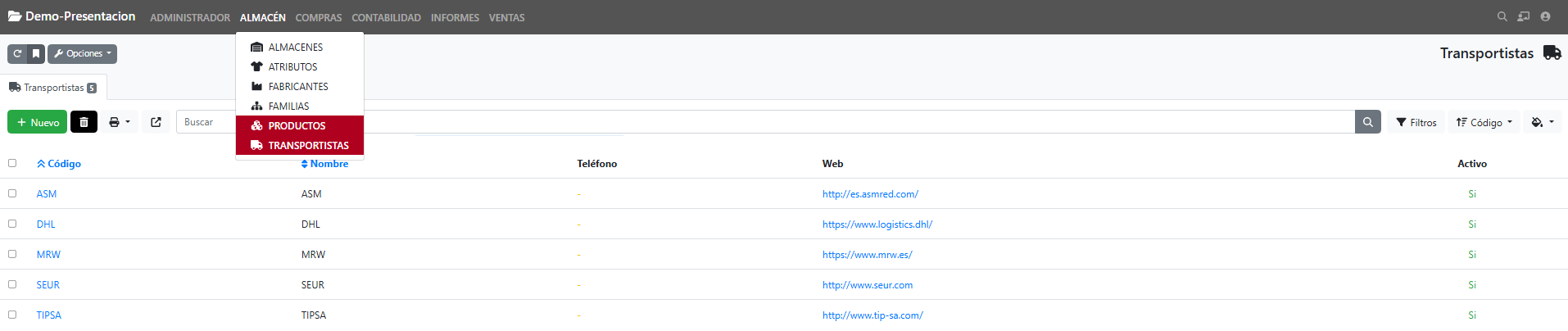Click the reload page icon button
Screen dimensions: 1568x331
tap(17, 54)
